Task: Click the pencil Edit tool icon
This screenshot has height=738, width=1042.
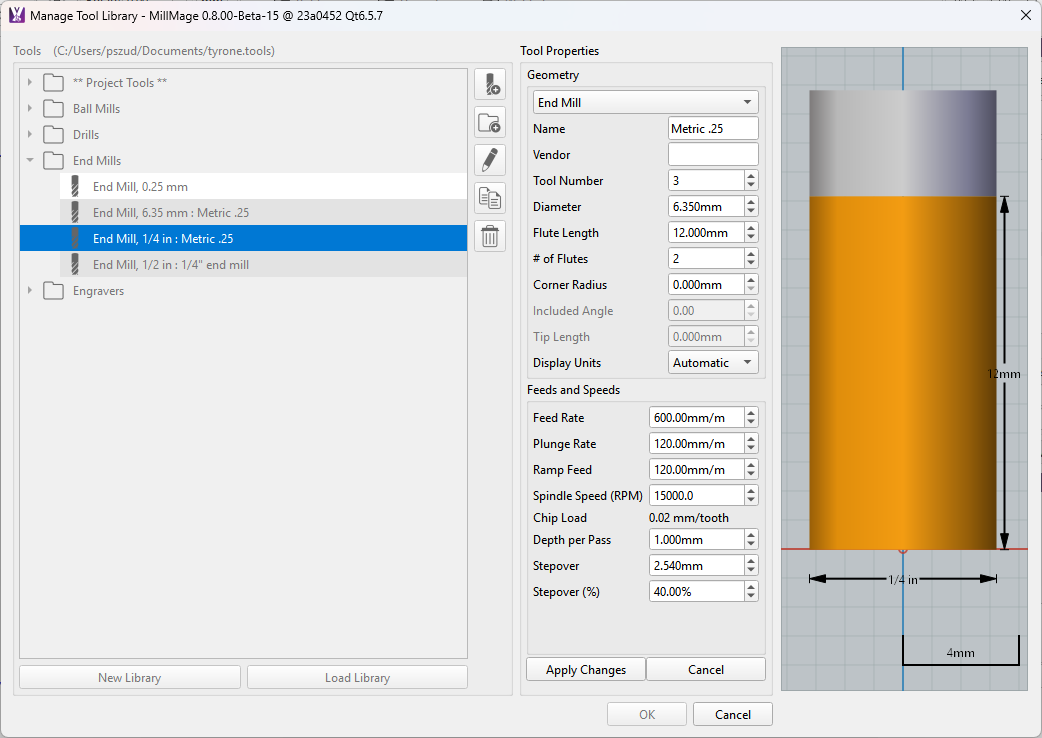Action: (x=490, y=160)
